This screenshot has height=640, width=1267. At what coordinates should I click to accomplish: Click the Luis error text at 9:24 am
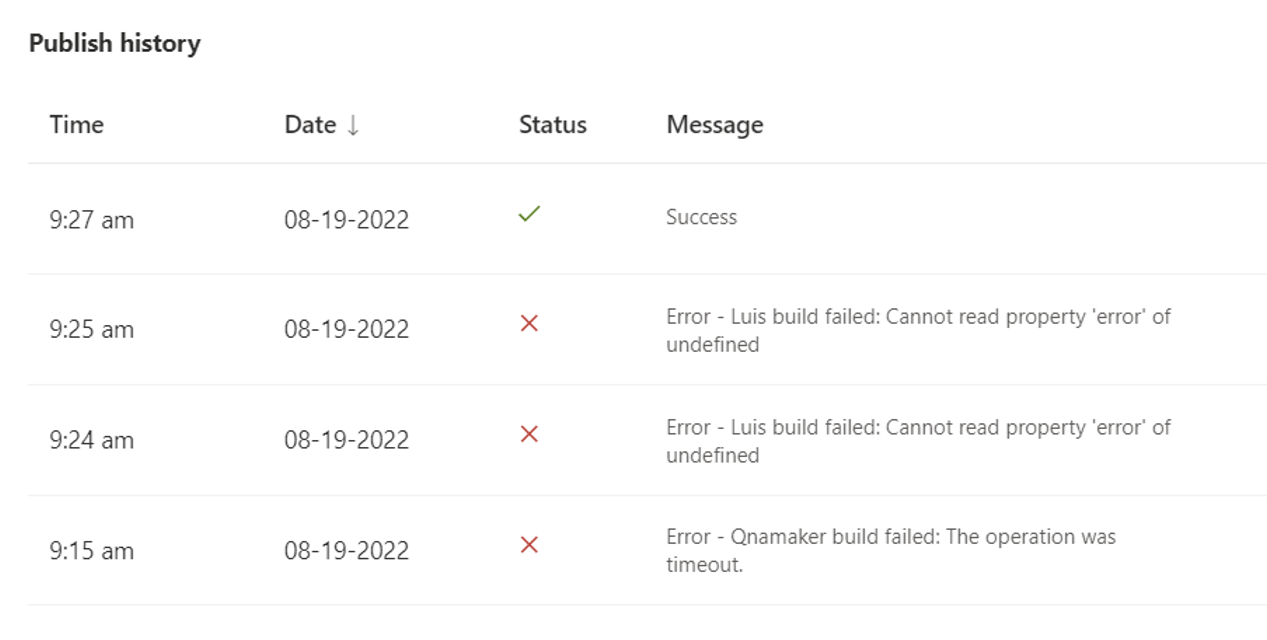(918, 440)
